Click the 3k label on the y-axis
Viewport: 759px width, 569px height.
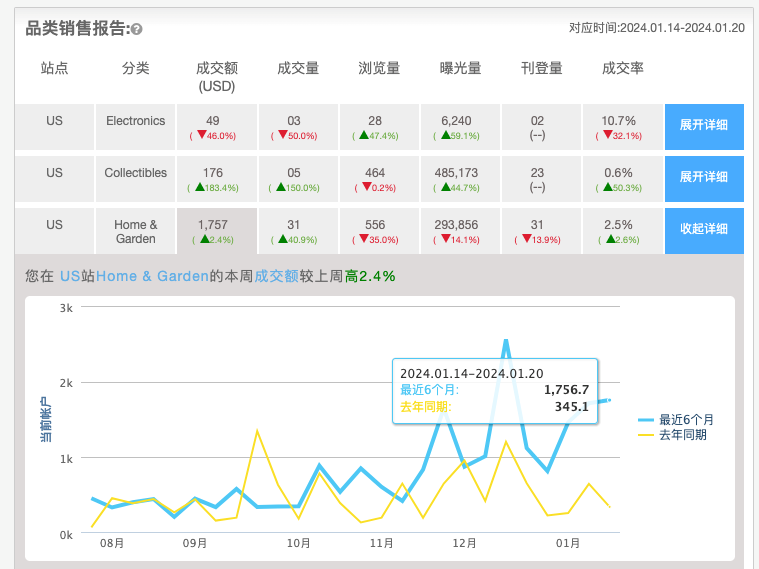pos(66,308)
